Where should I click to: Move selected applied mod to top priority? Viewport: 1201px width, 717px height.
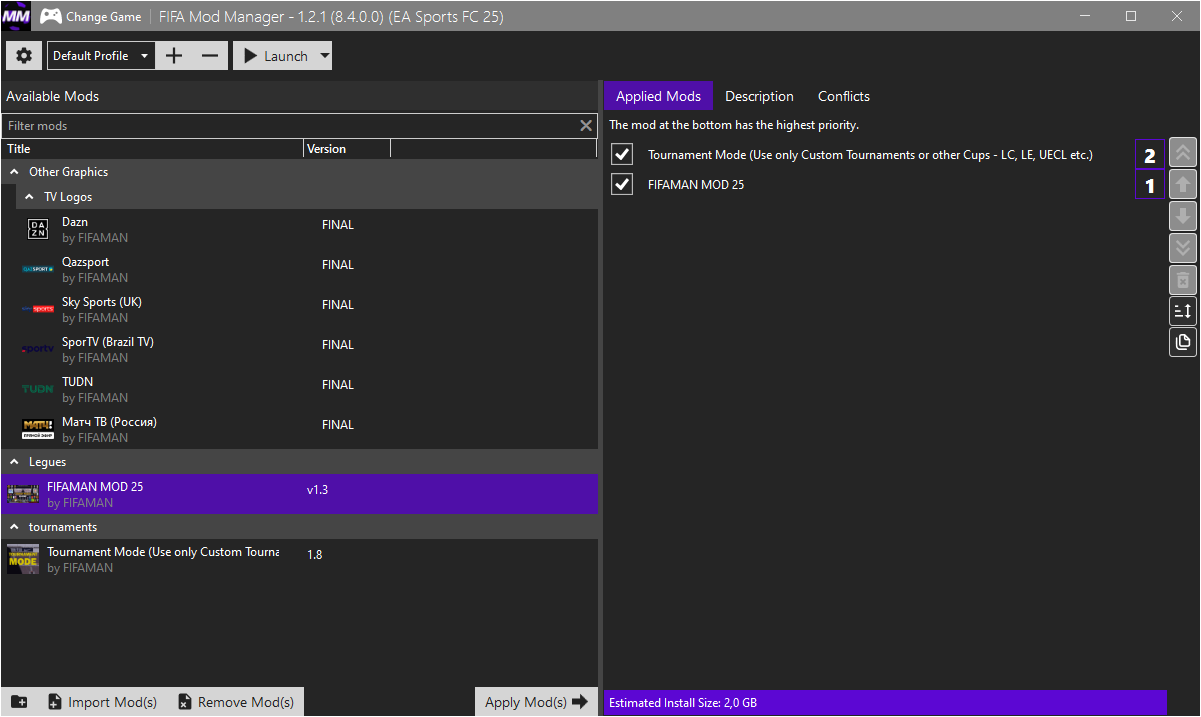click(x=1183, y=153)
